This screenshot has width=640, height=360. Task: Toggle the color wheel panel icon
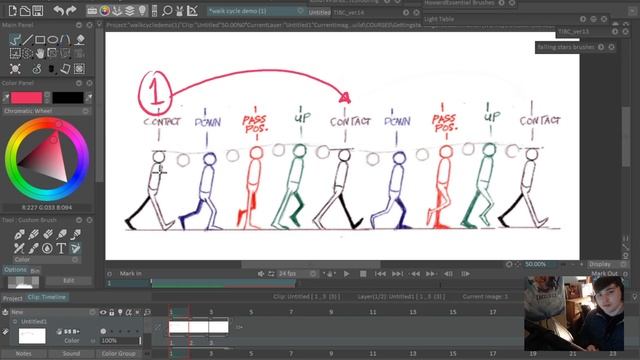tap(105, 11)
